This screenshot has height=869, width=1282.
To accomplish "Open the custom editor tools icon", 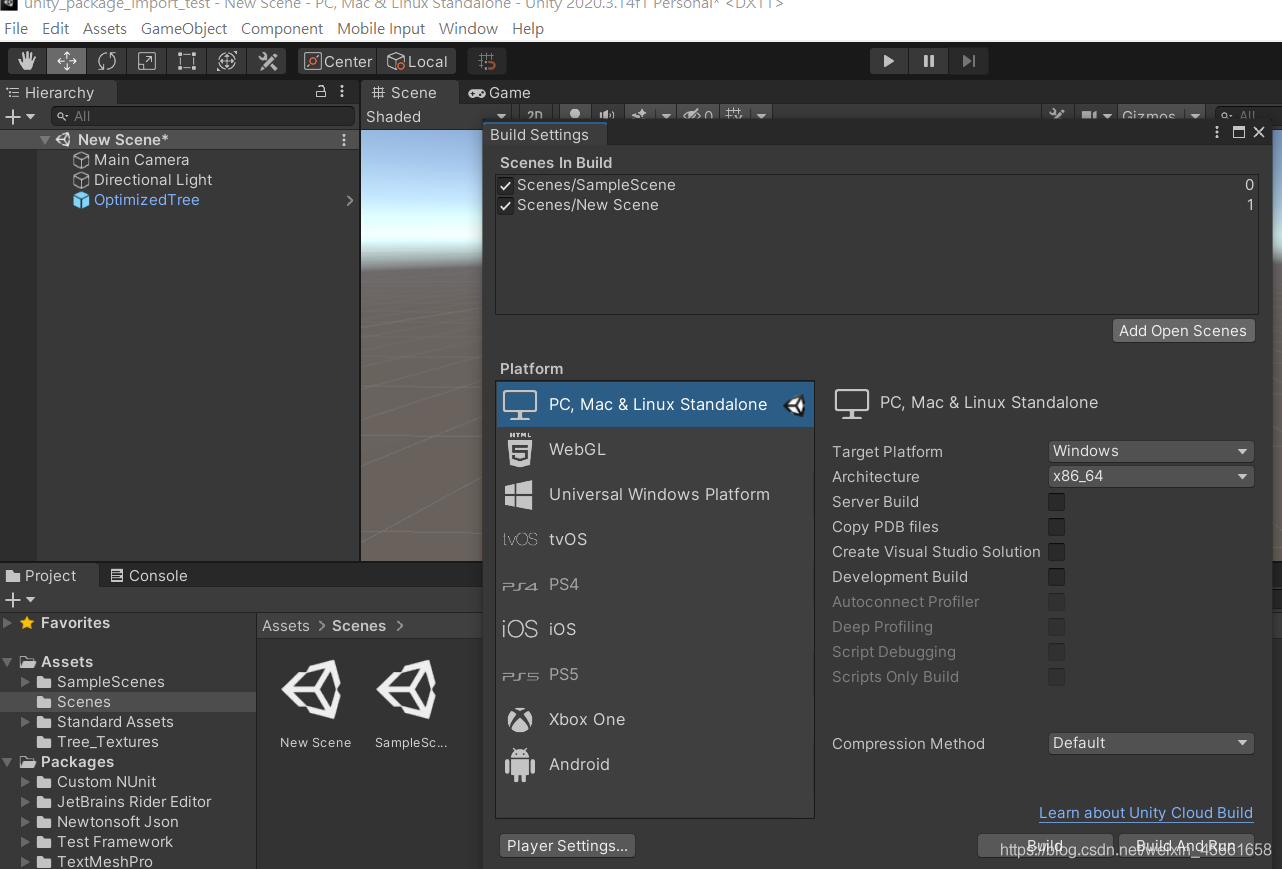I will pyautogui.click(x=267, y=61).
